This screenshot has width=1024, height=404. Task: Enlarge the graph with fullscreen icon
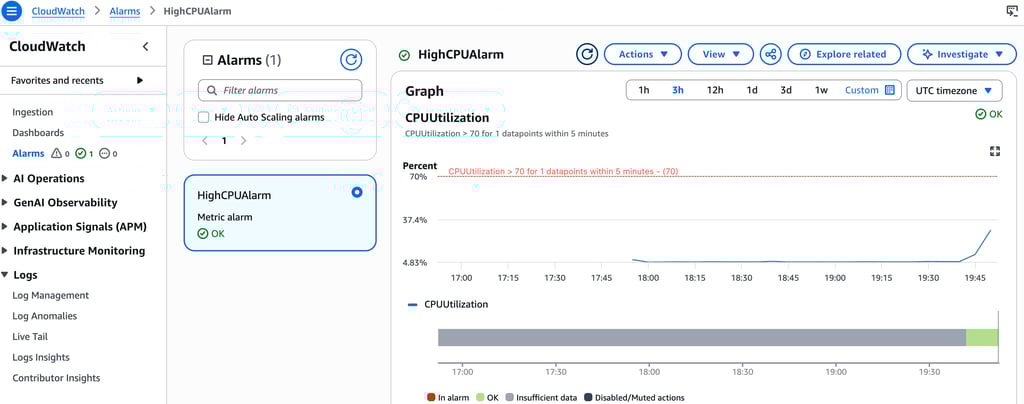[995, 151]
